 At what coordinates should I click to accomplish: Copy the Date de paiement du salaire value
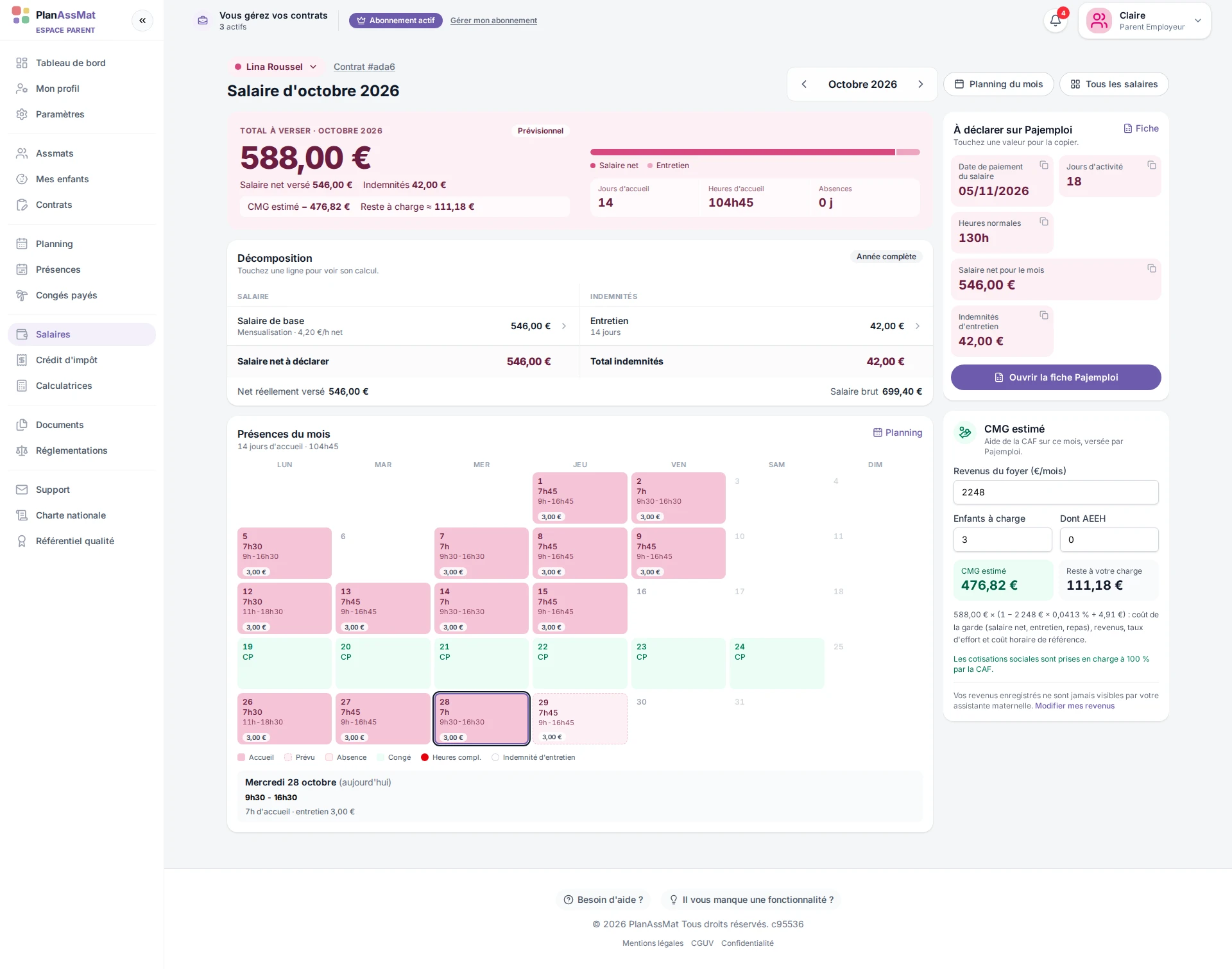[x=1044, y=166]
